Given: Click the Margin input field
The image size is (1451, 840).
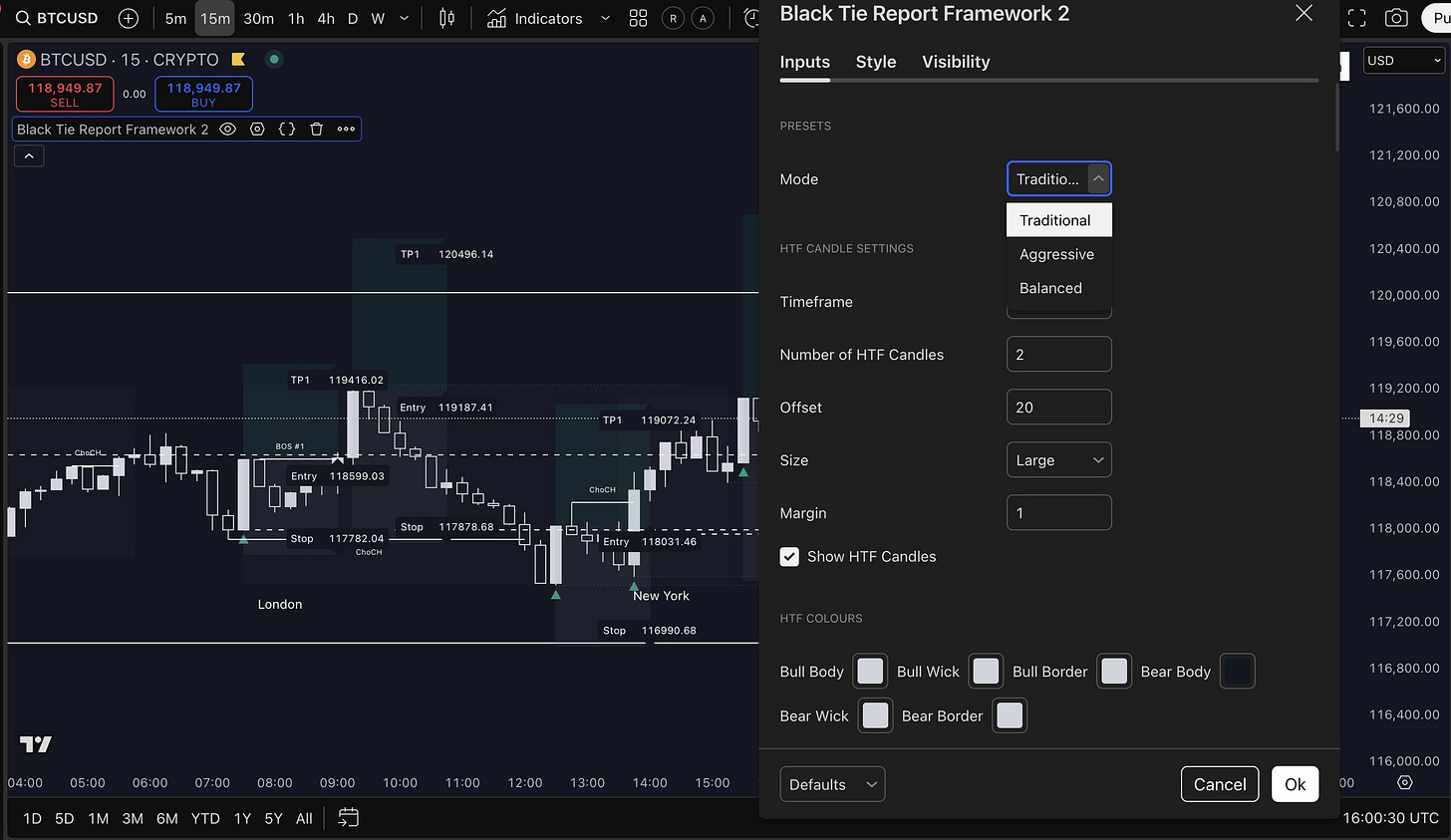Looking at the screenshot, I should [1059, 513].
